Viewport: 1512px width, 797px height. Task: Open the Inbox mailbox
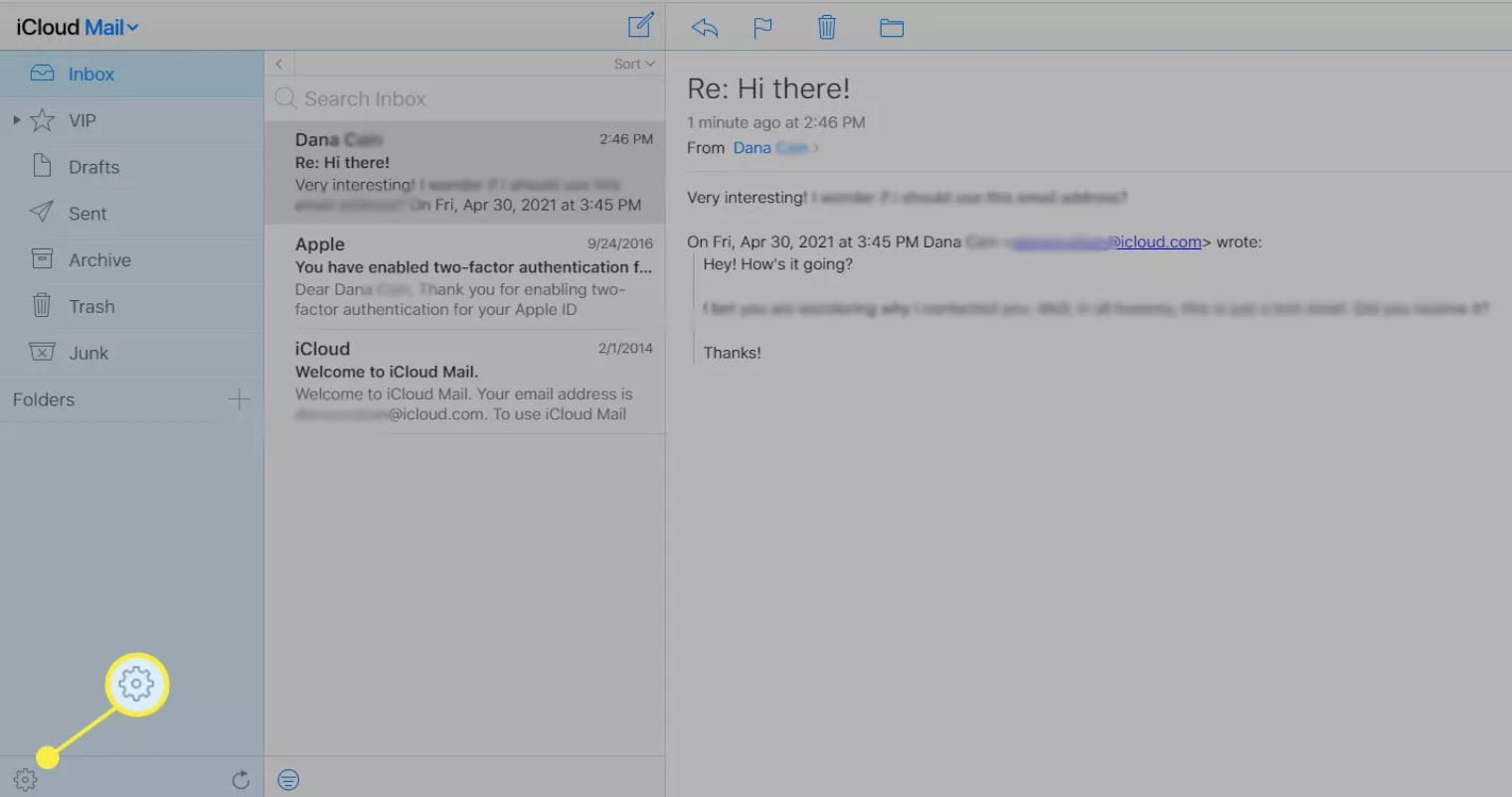[131, 75]
